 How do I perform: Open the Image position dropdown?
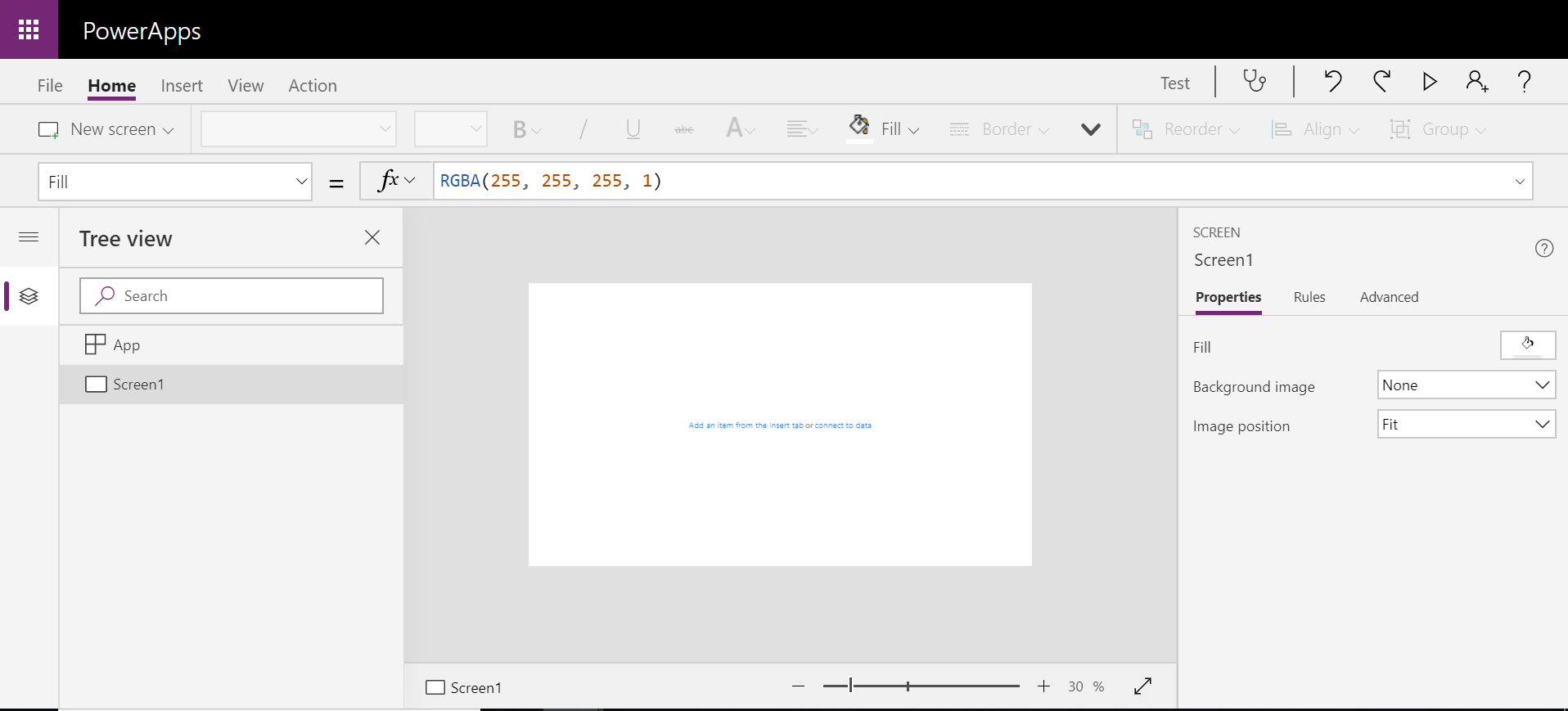(1466, 425)
